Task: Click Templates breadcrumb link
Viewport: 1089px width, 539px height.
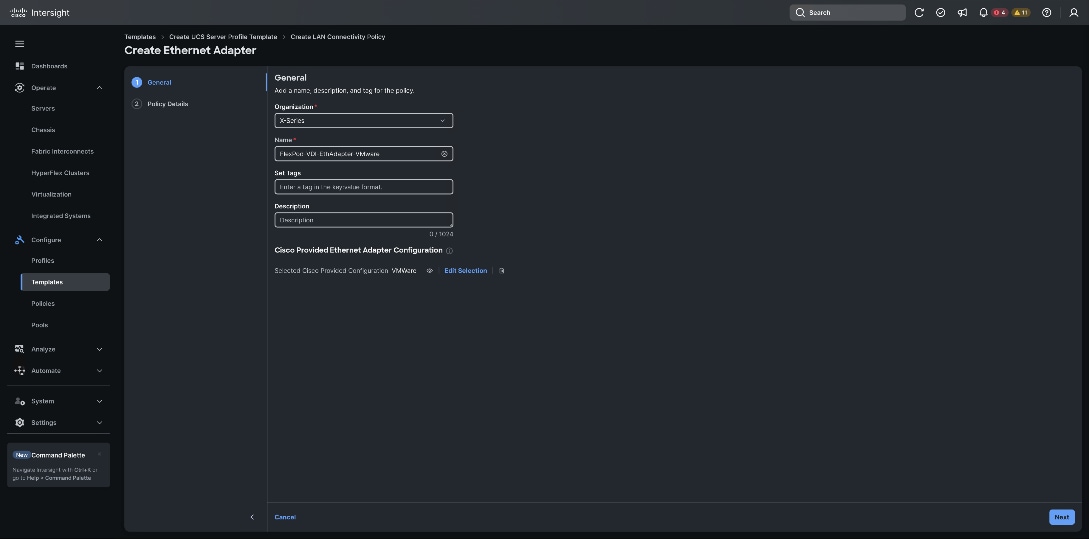Action: click(x=140, y=37)
